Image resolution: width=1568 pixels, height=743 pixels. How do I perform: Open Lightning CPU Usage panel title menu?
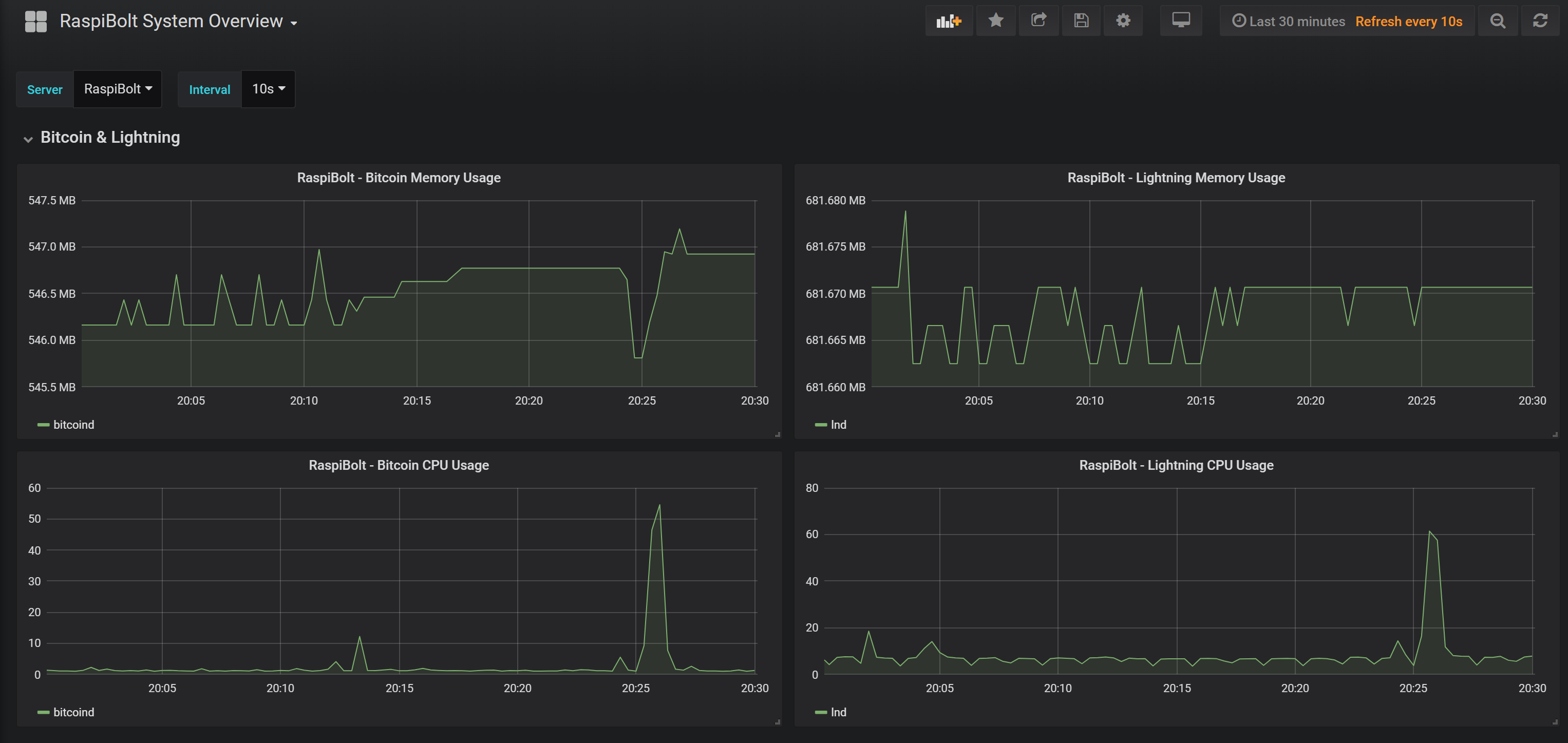pyautogui.click(x=1176, y=465)
